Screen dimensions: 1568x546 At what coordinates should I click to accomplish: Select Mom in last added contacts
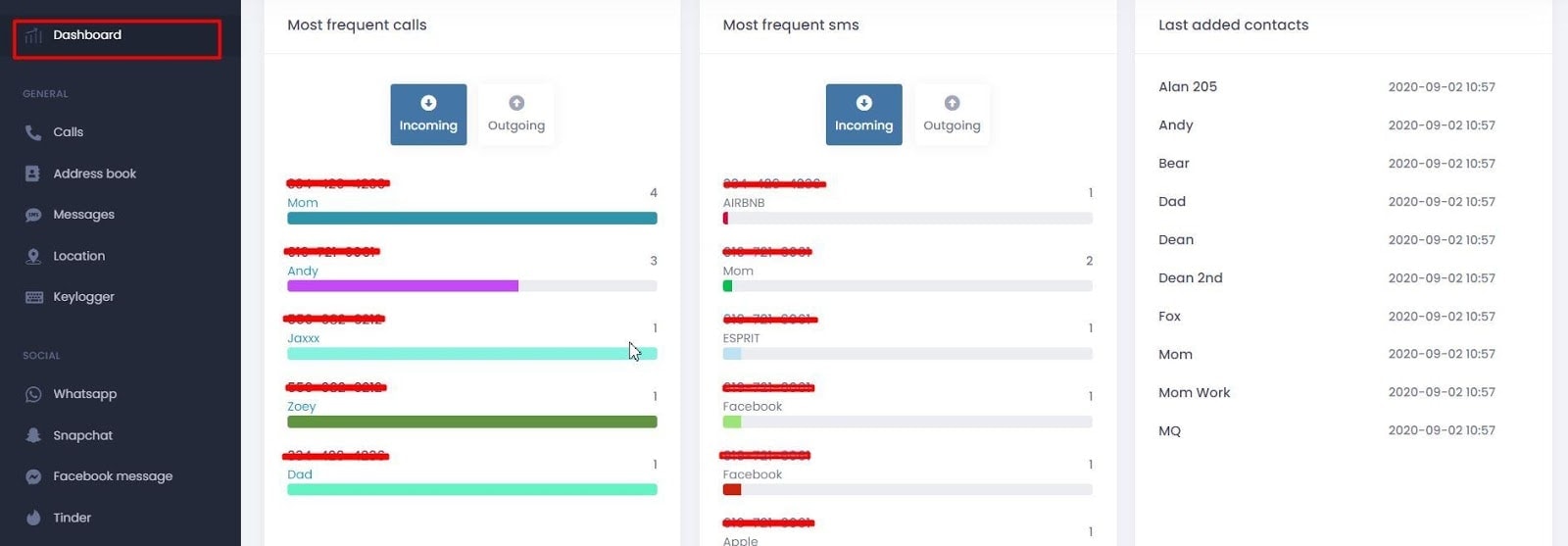[1175, 355]
